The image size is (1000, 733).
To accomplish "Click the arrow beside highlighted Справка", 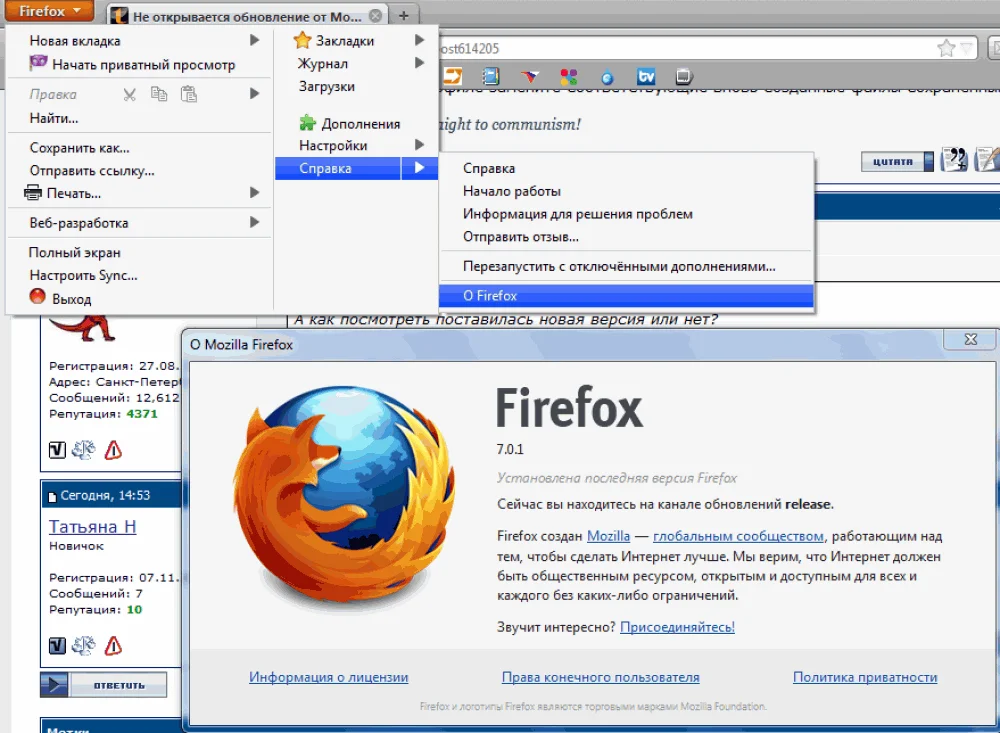I will 419,168.
